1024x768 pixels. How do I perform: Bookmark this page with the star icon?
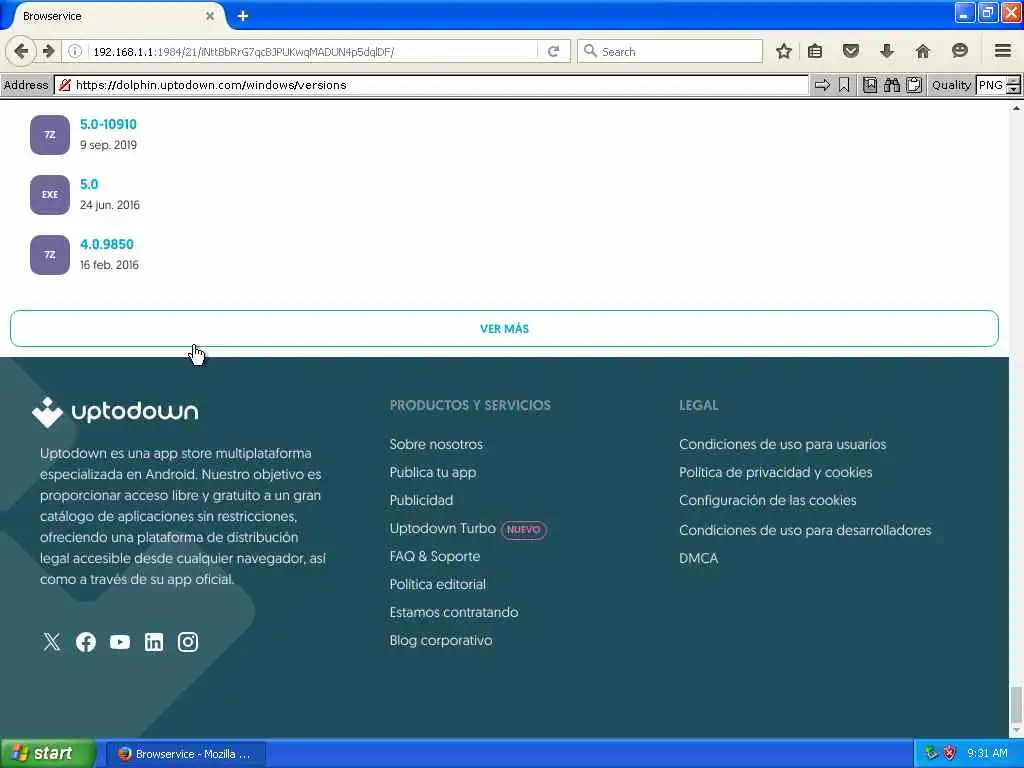[x=784, y=51]
